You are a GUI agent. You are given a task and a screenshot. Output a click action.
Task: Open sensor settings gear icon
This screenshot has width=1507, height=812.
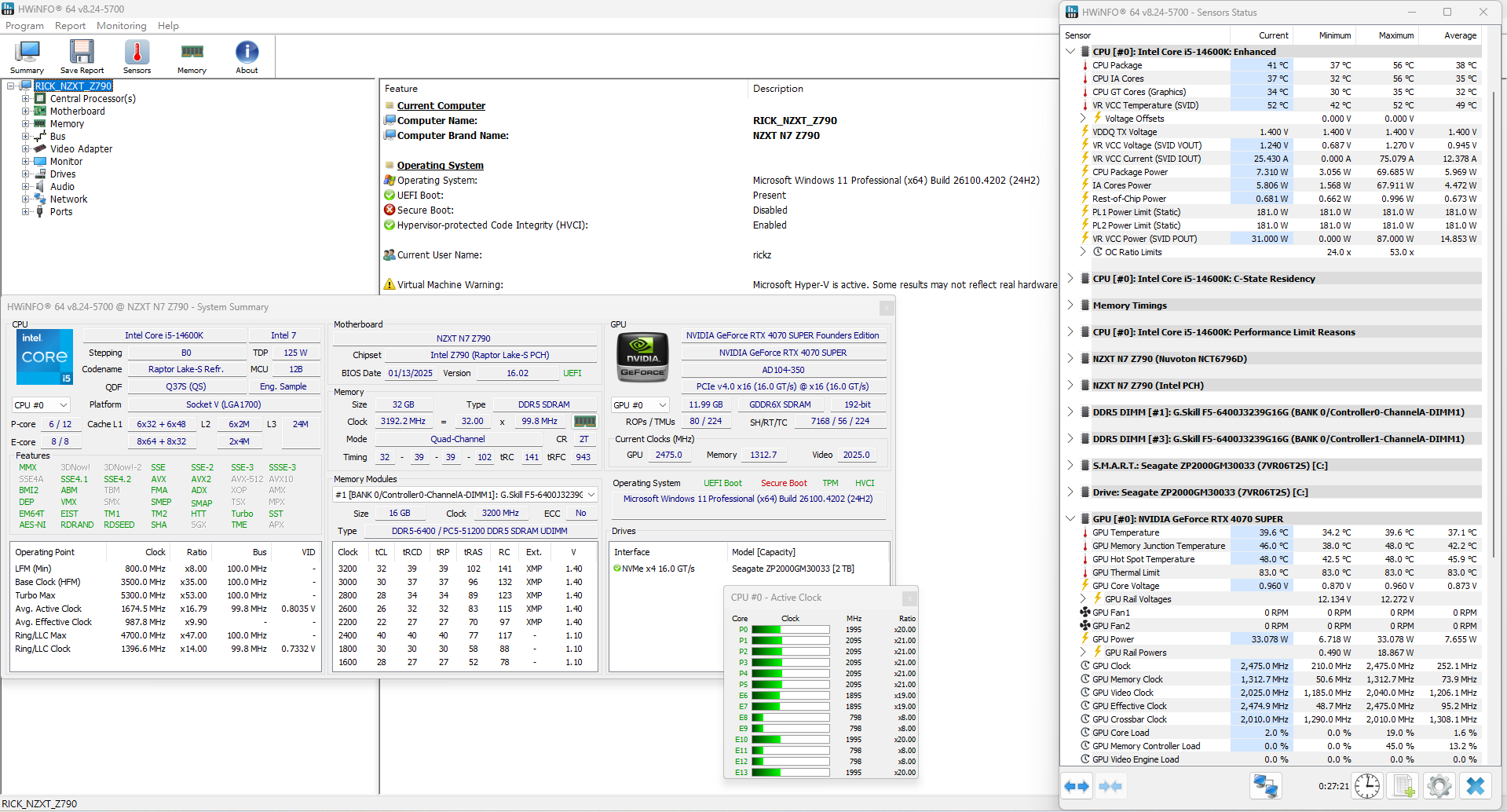coord(1439,786)
